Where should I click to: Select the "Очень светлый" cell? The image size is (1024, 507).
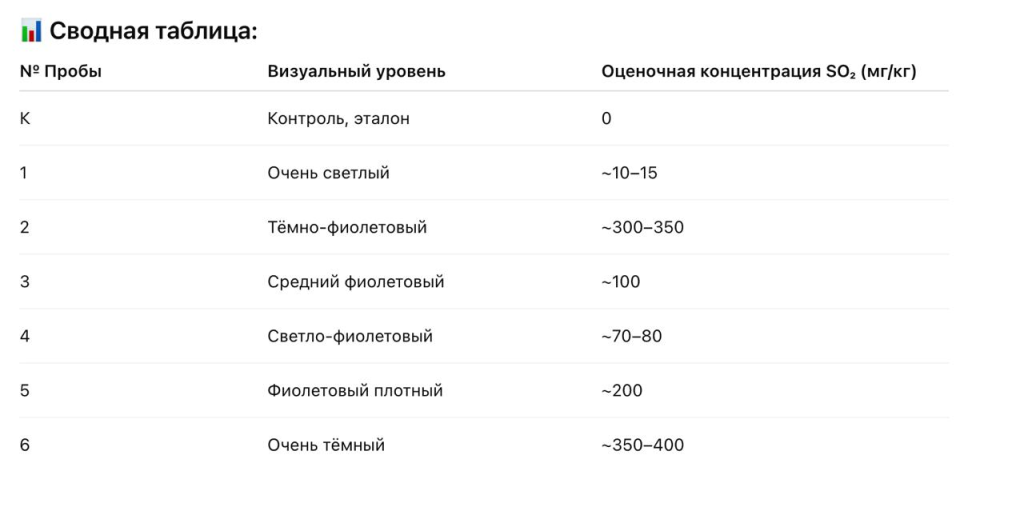coord(328,173)
